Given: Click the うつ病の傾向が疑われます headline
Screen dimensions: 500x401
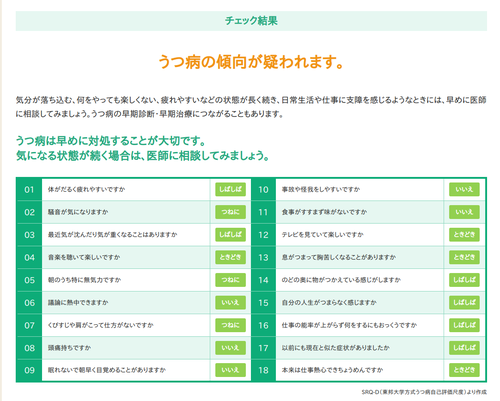Looking at the screenshot, I should (251, 61).
